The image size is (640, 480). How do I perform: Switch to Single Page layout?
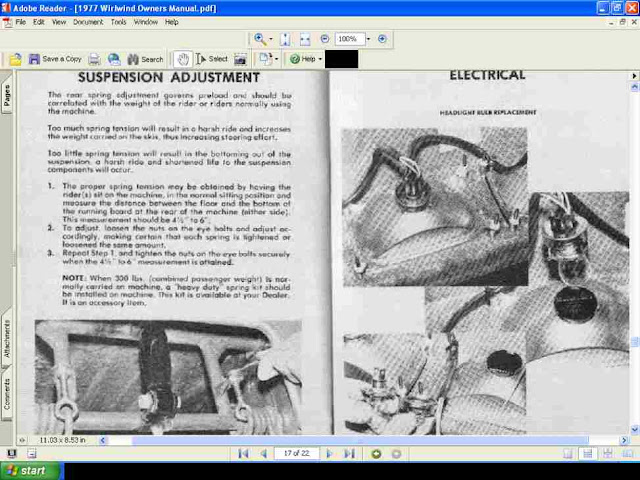568,453
